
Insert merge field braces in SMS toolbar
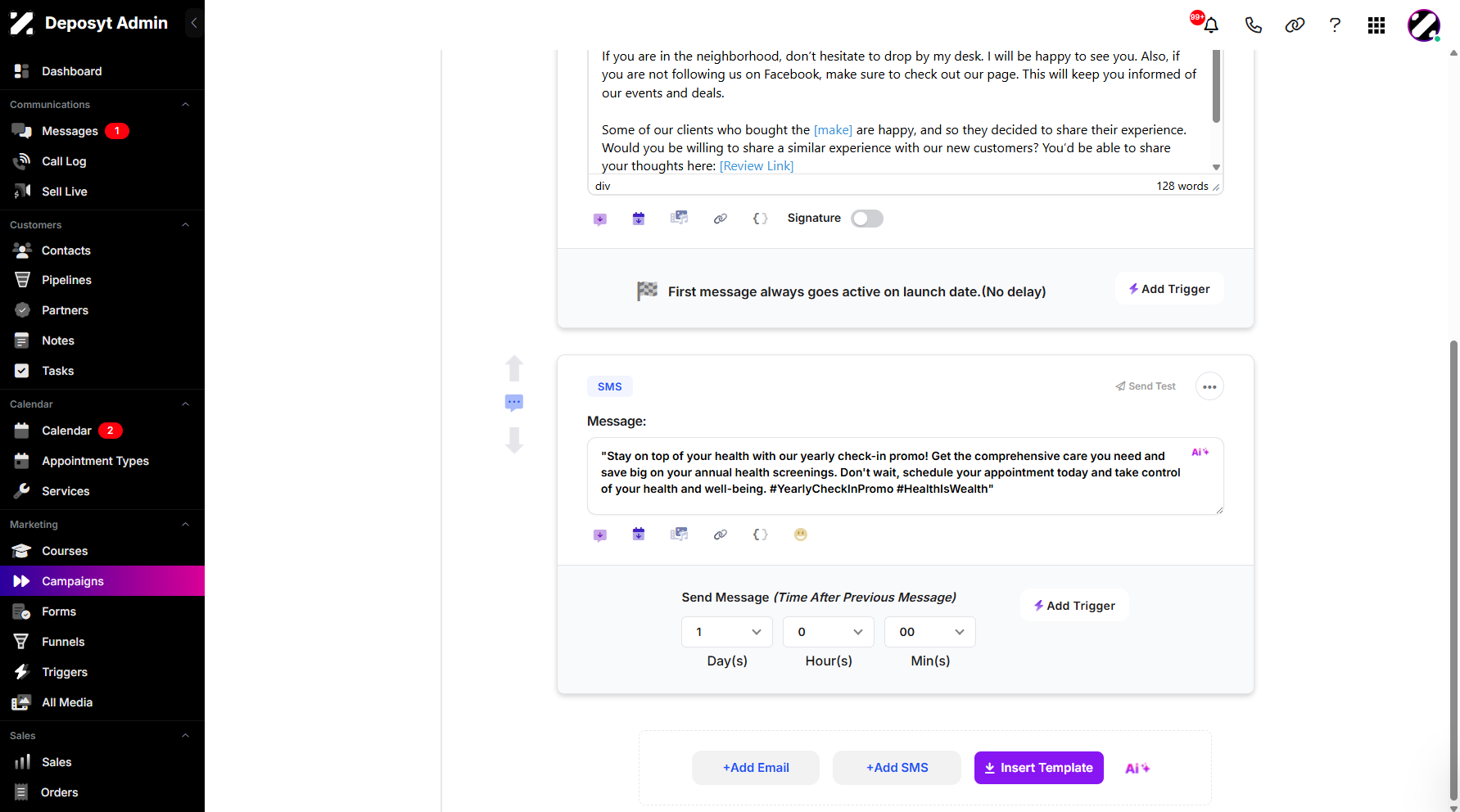(760, 535)
